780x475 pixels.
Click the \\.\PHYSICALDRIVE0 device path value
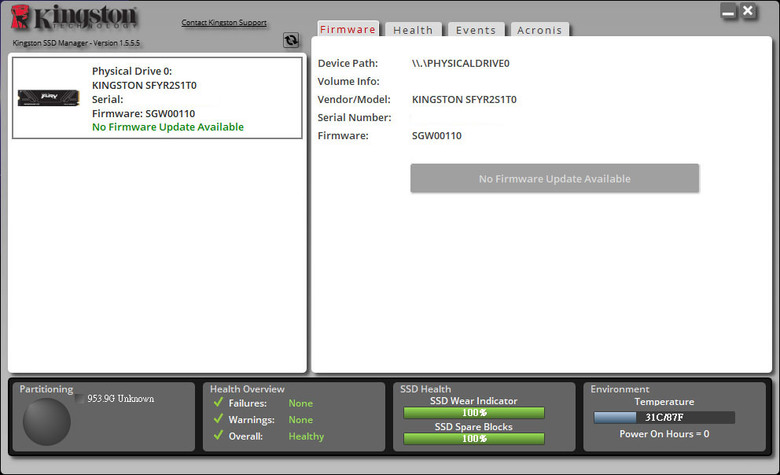[461, 63]
